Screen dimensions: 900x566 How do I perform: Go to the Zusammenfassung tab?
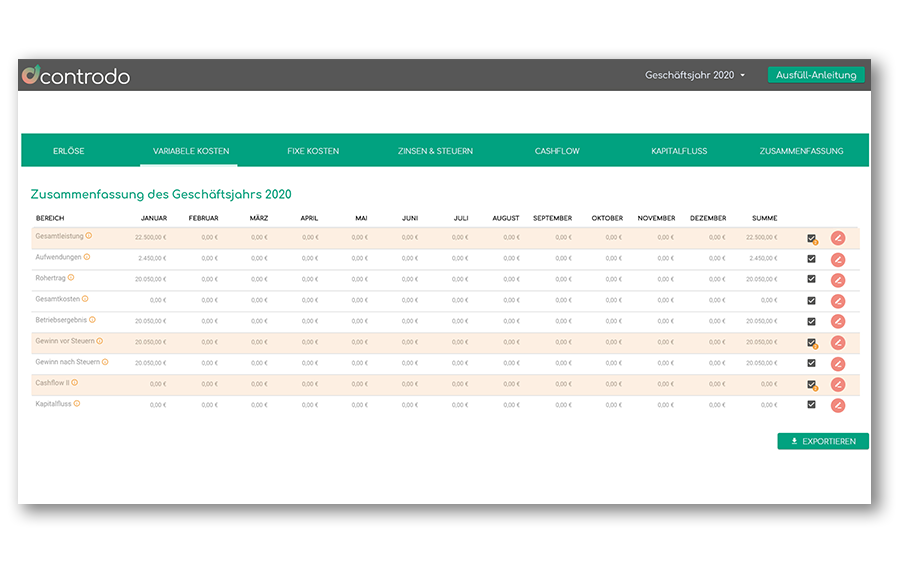[801, 151]
